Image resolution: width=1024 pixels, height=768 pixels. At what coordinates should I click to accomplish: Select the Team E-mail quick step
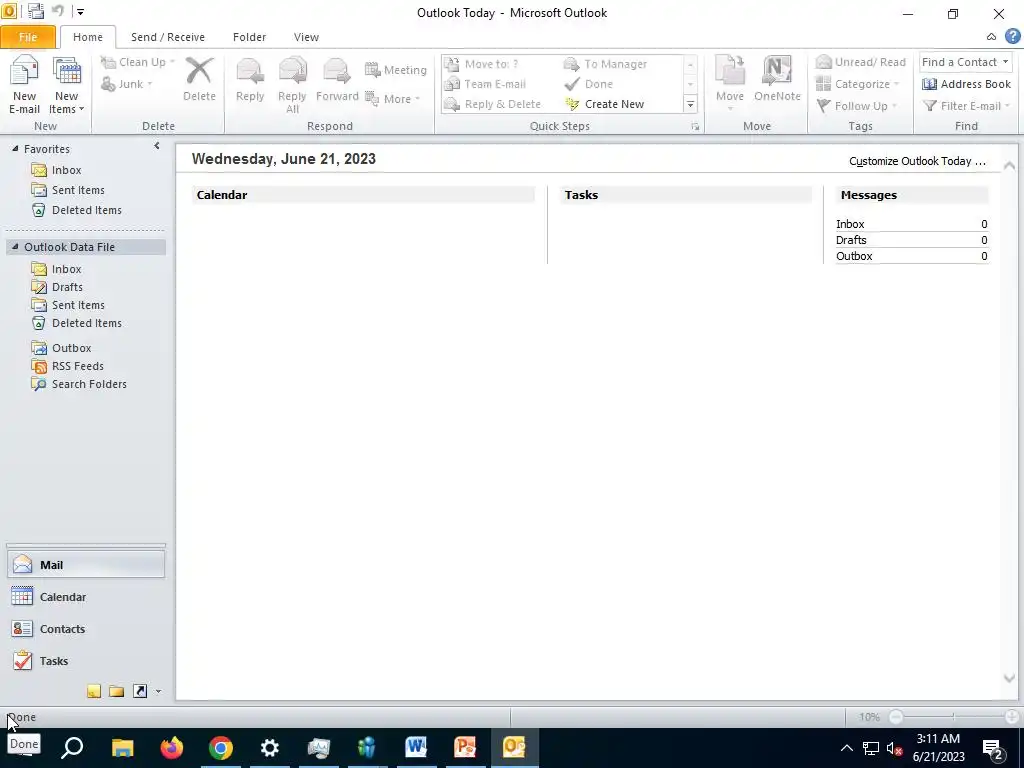[485, 84]
